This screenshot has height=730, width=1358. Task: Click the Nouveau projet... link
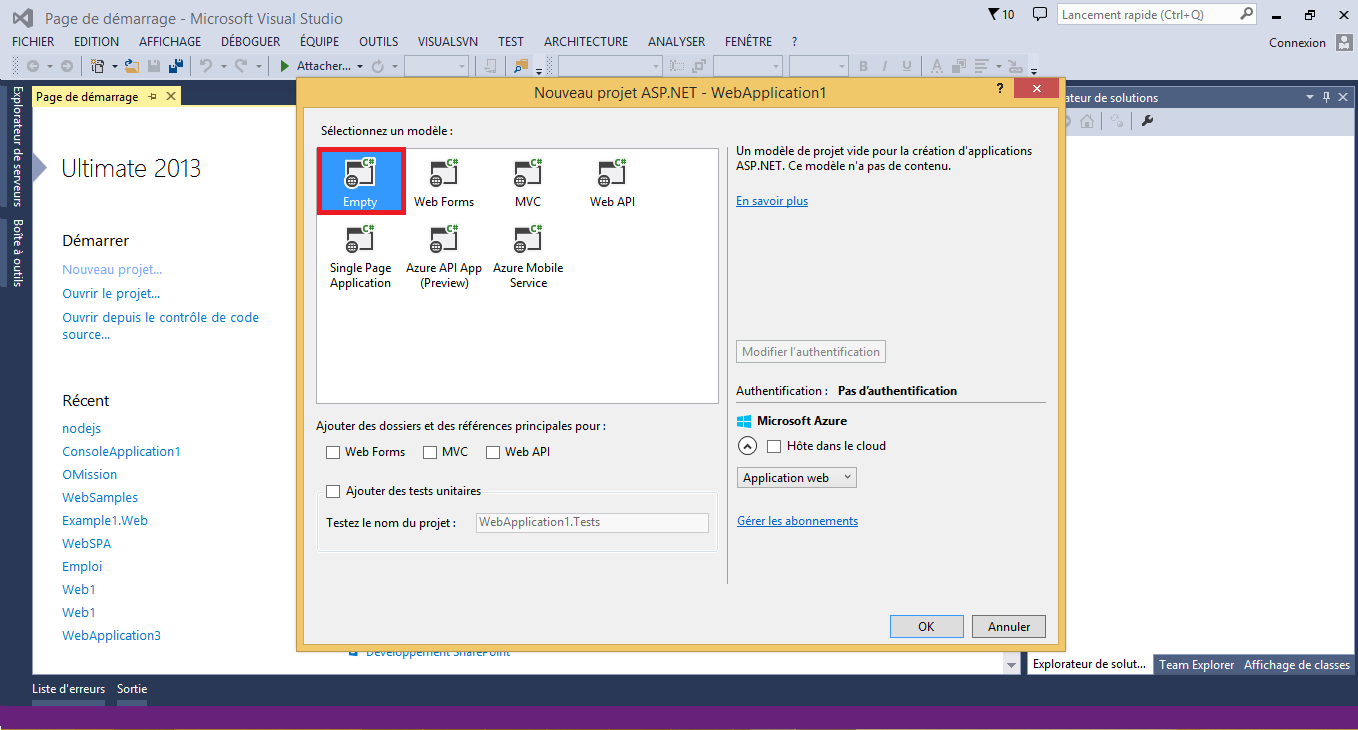(112, 270)
